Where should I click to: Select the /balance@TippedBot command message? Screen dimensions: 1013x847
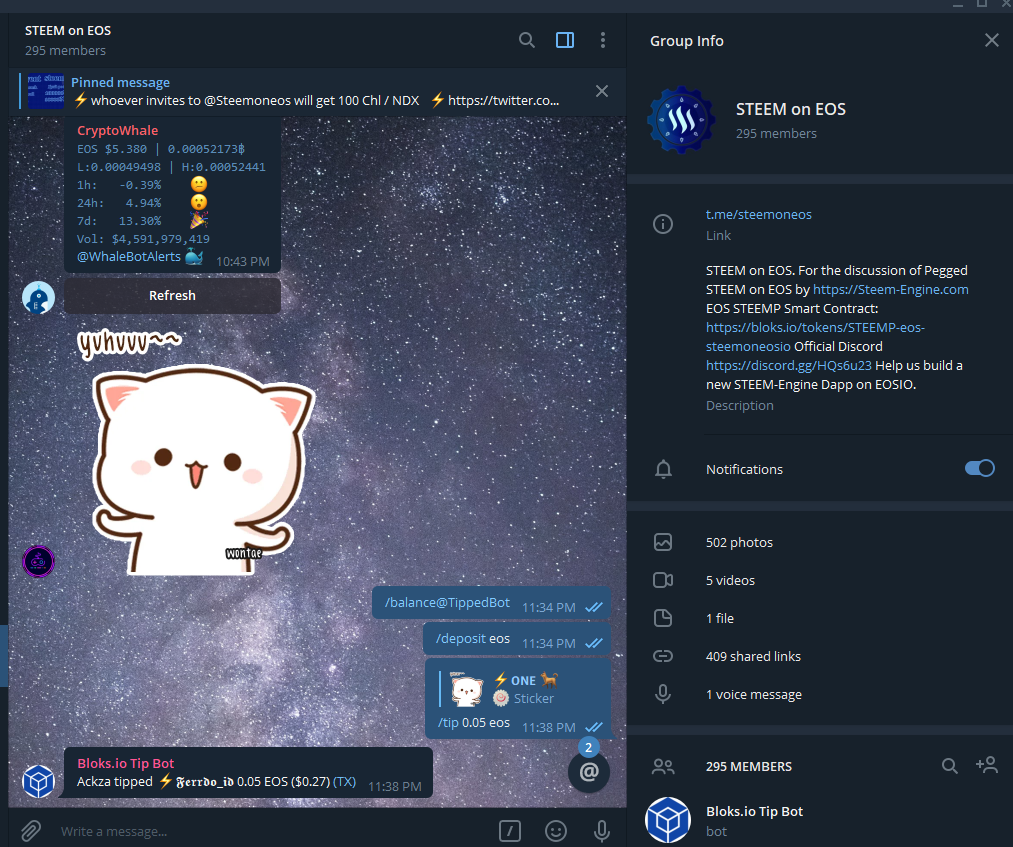(x=492, y=603)
